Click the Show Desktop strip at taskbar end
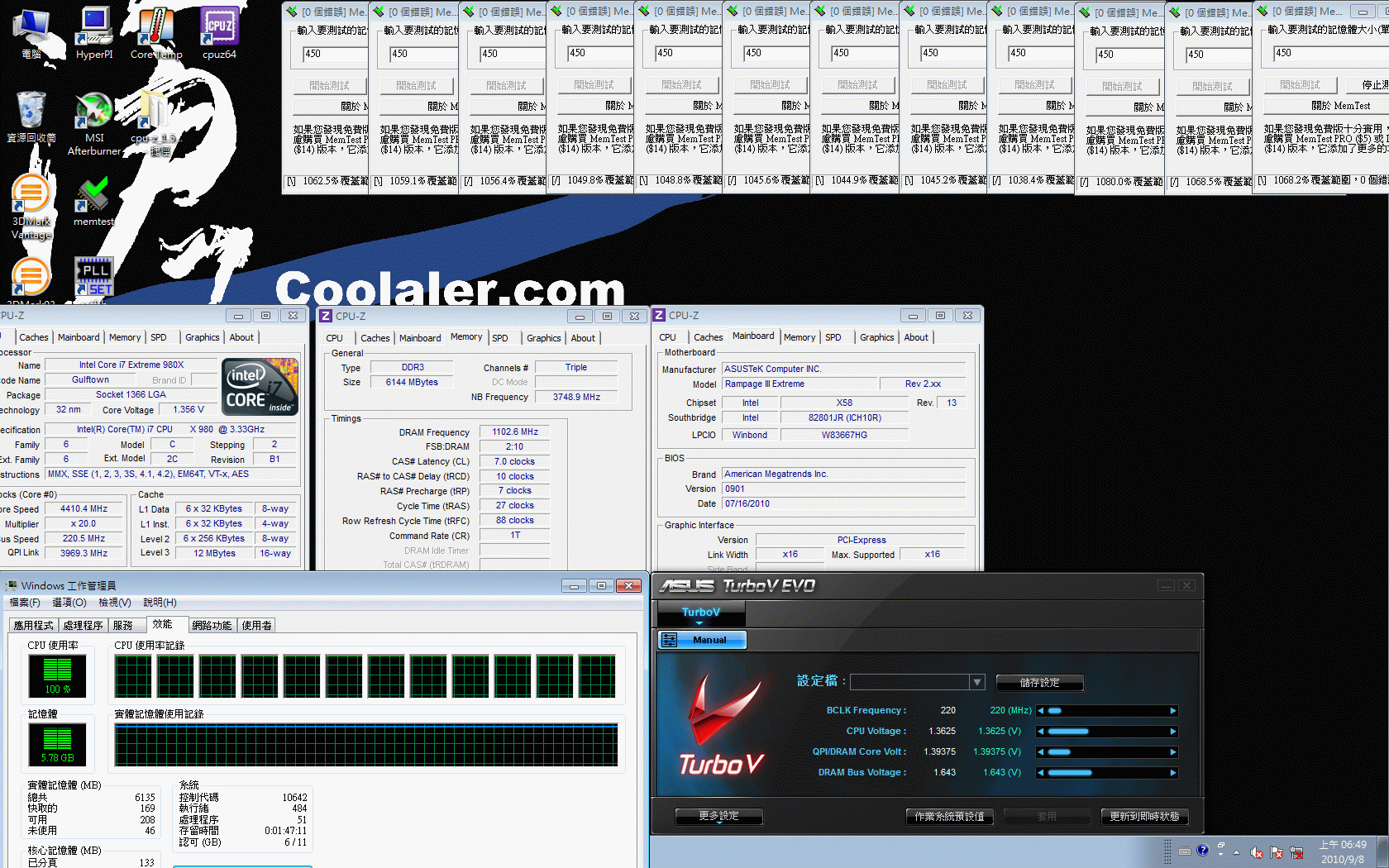Viewport: 1389px width, 868px height. pos(1383,851)
